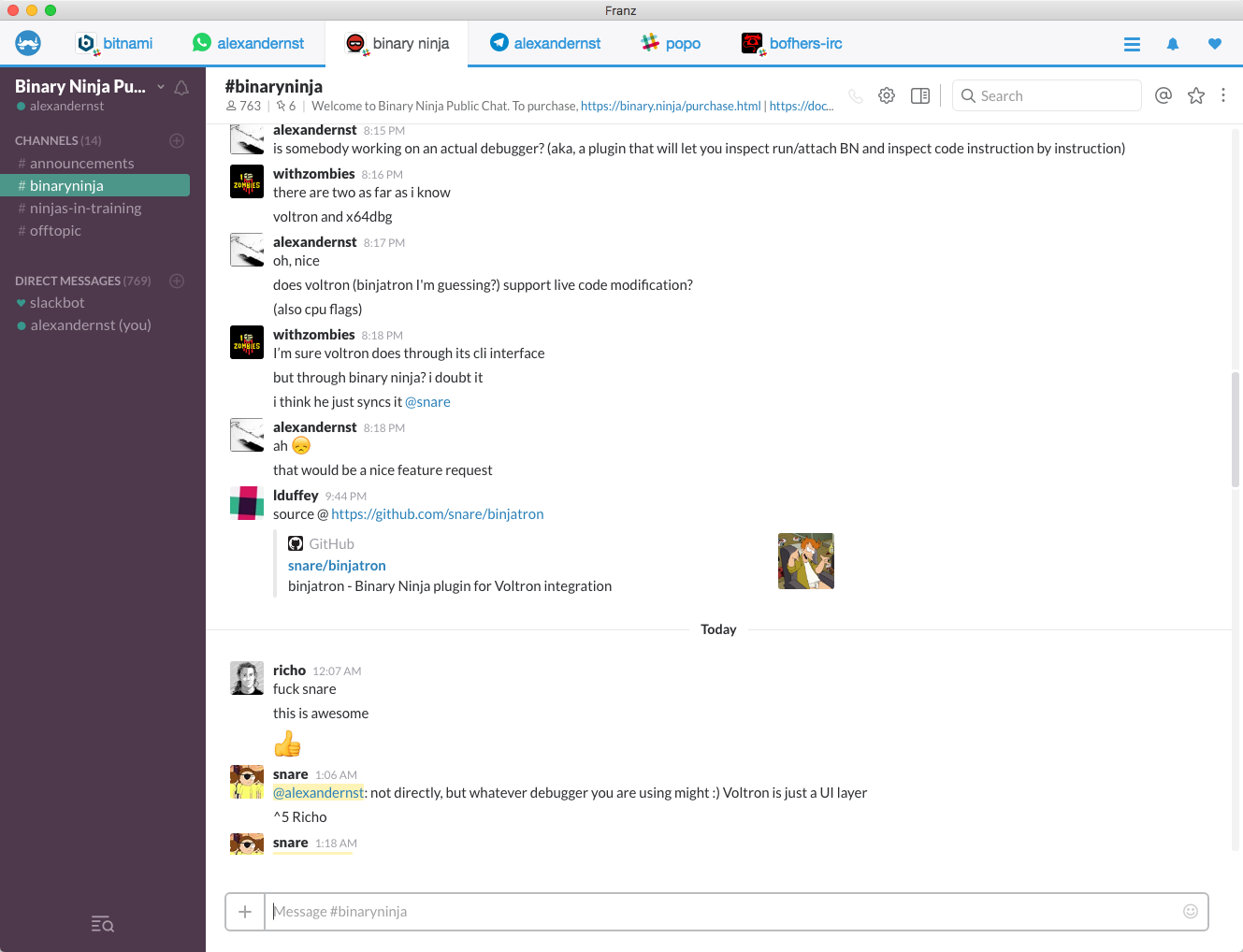Image resolution: width=1243 pixels, height=952 pixels.
Task: Open channel settings gear icon
Action: [x=887, y=95]
